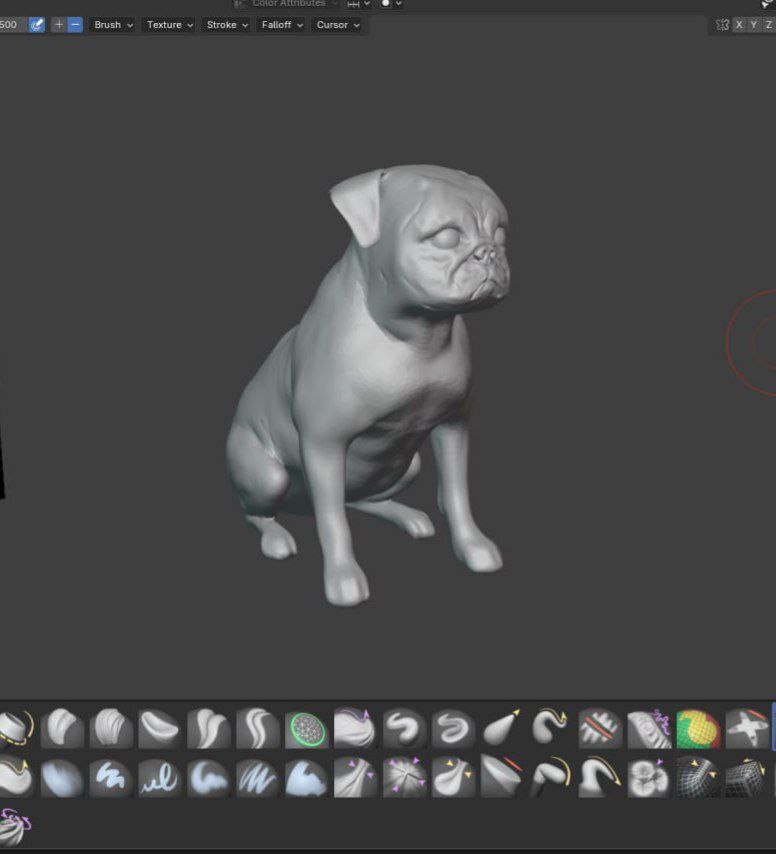Open the Falloff menu
Viewport: 776px width, 854px height.
[x=282, y=25]
